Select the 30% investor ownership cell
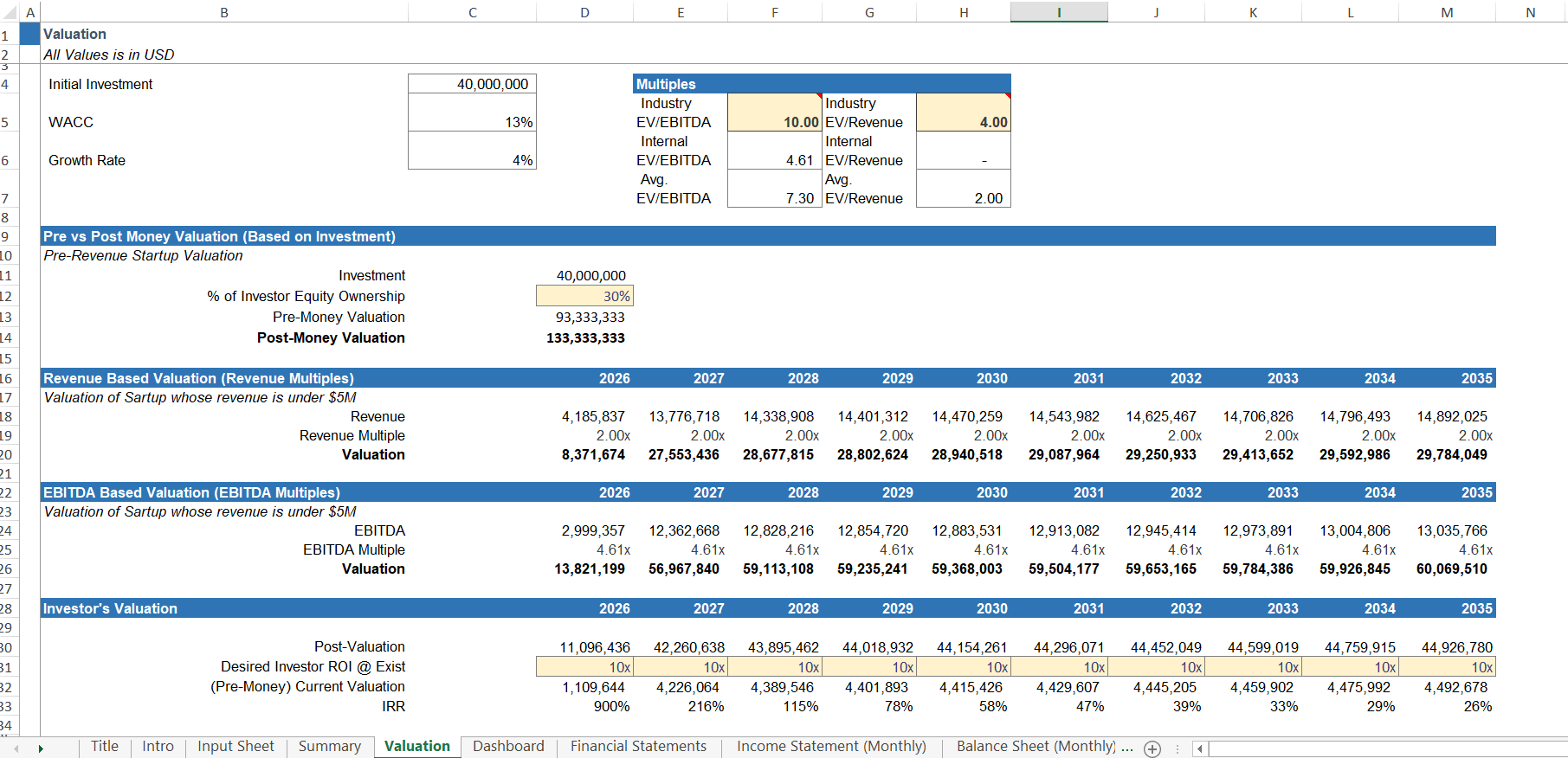The image size is (1568, 758). coord(584,296)
